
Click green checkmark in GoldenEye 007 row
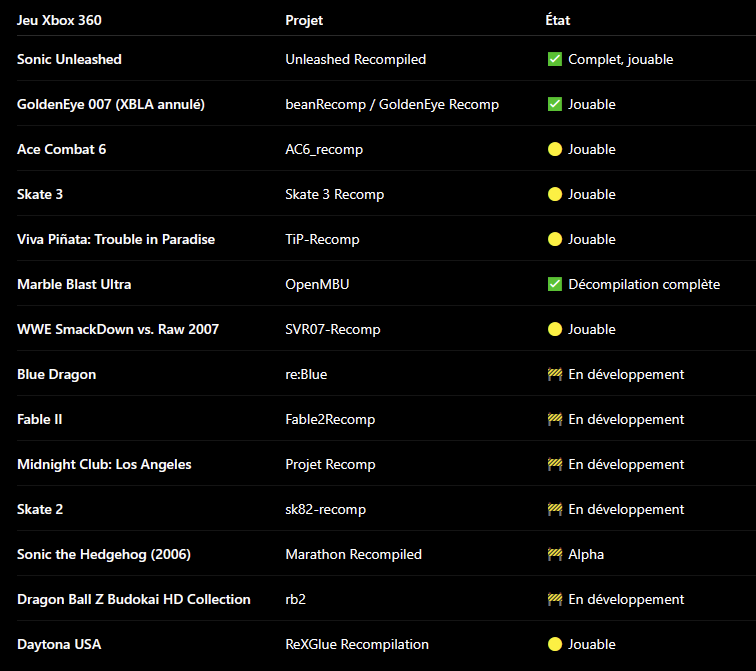(555, 104)
